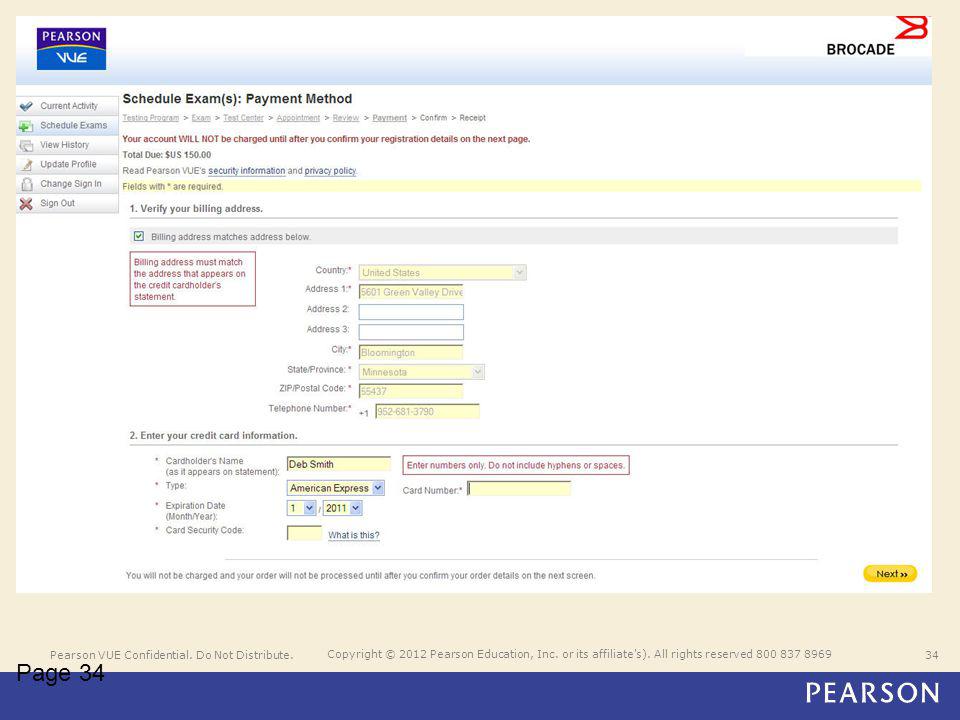This screenshot has width=960, height=720.
Task: Click the Total Due: $US 150.00 text
Action: pos(167,155)
